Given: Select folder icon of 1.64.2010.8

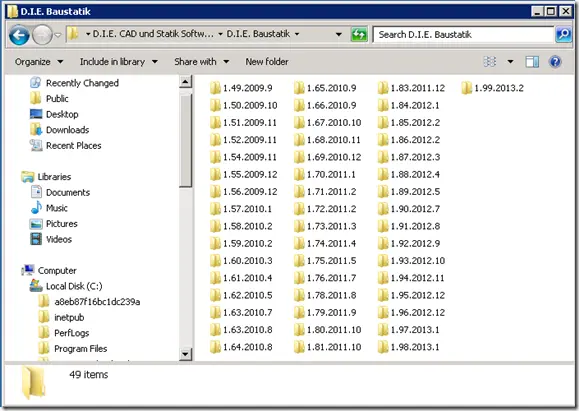Looking at the screenshot, I should coord(215,347).
